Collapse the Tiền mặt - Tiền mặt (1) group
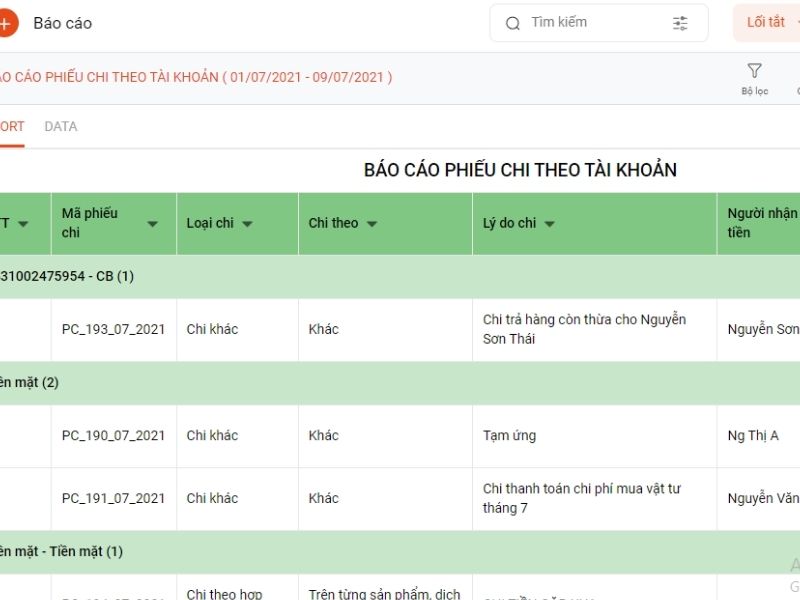Image resolution: width=800 pixels, height=600 pixels. pyautogui.click(x=400, y=552)
